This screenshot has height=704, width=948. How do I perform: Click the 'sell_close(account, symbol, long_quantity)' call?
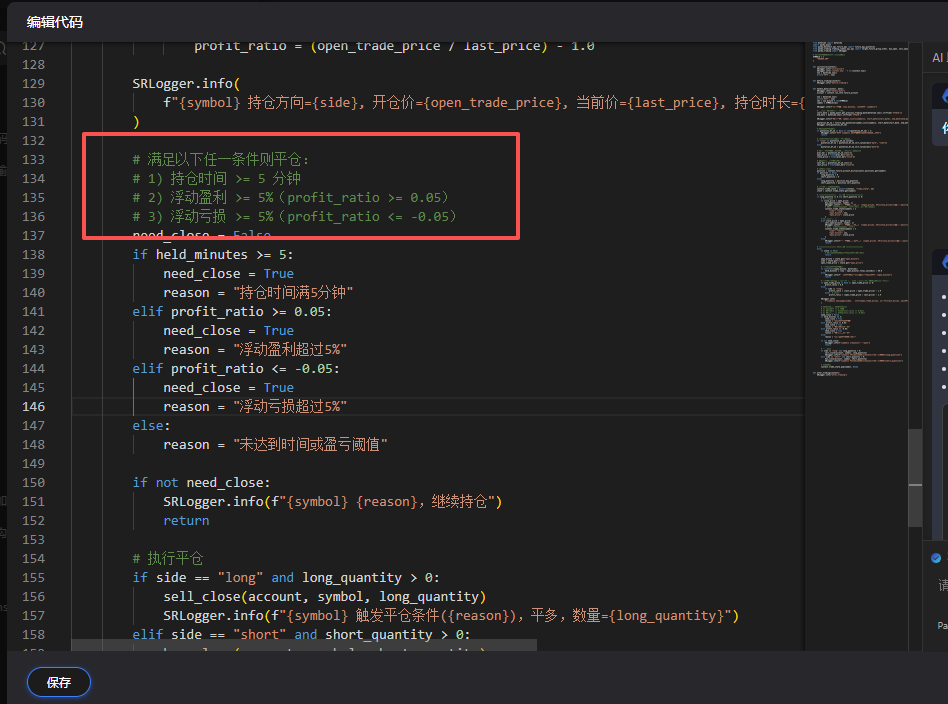325,596
